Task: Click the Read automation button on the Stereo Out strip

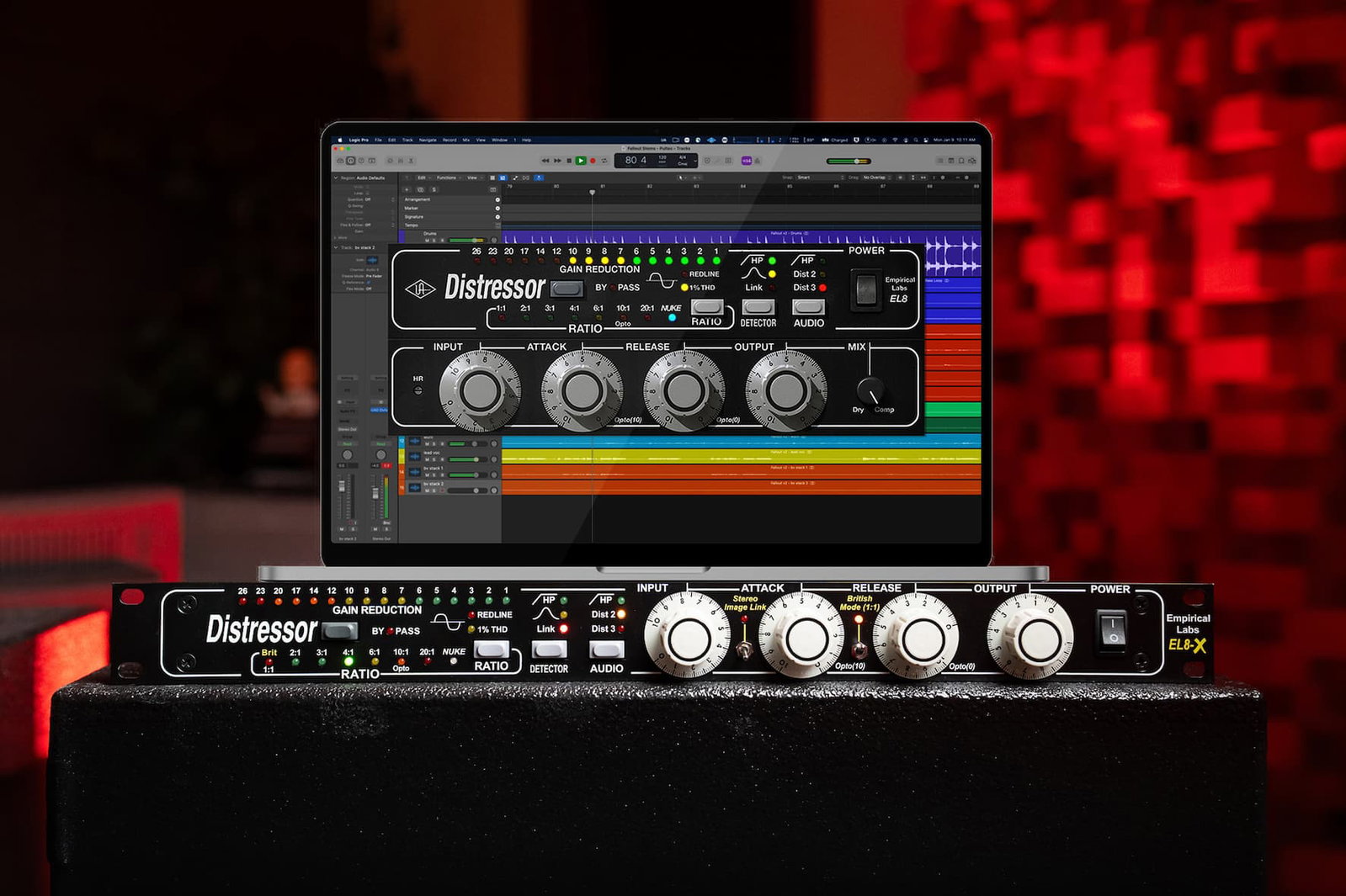Action: (380, 443)
